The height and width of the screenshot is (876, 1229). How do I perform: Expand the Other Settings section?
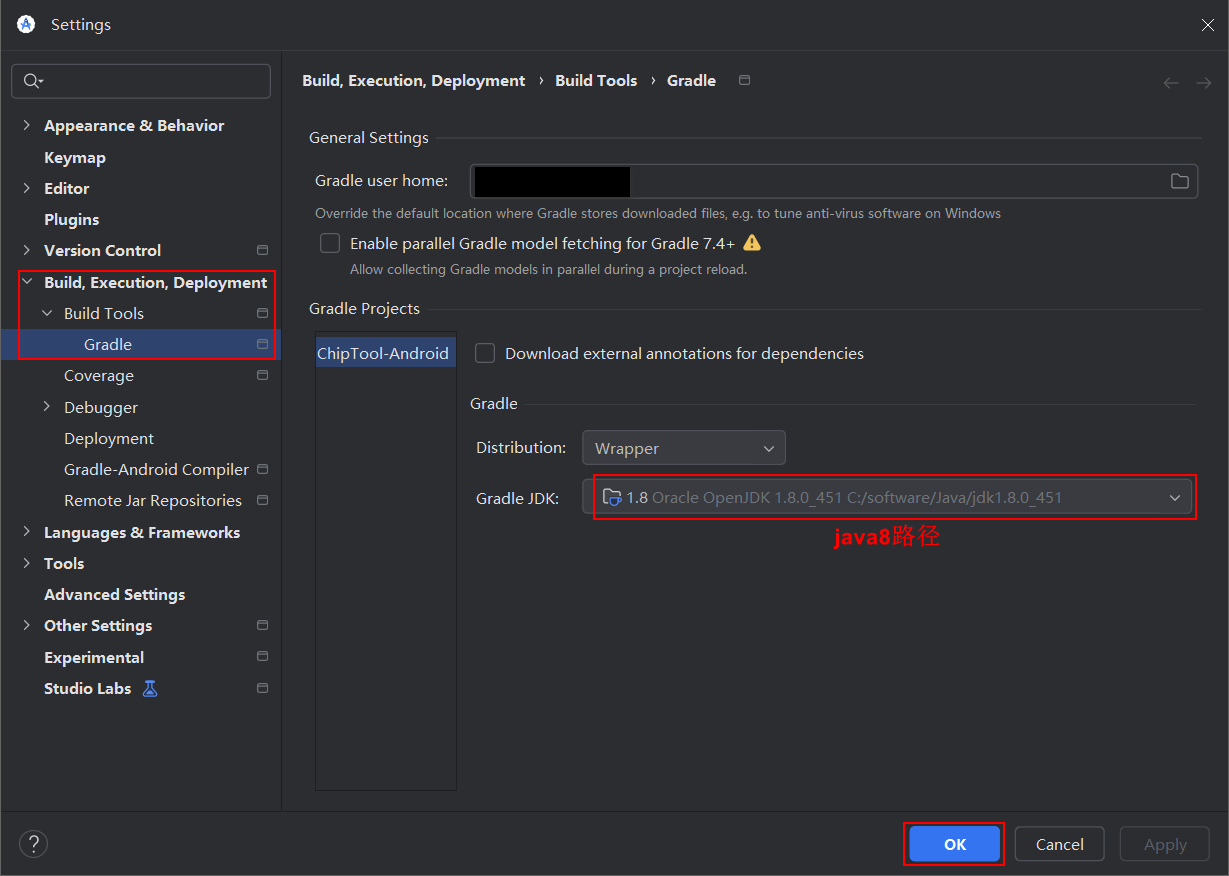(27, 625)
